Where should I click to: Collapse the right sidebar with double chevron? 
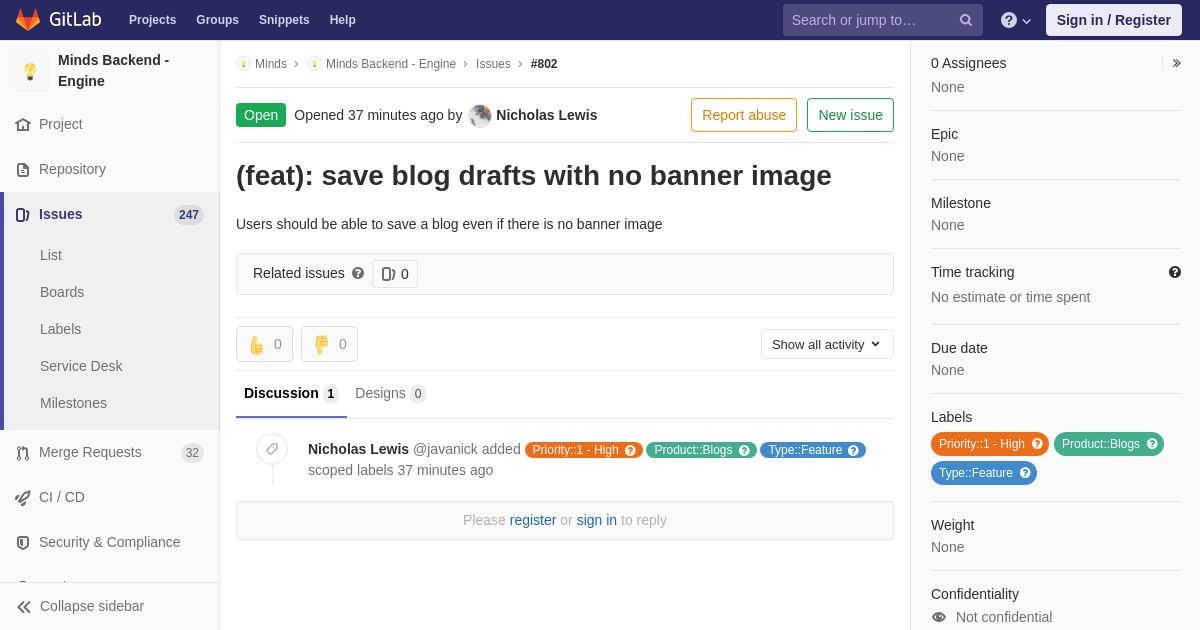click(x=1176, y=63)
